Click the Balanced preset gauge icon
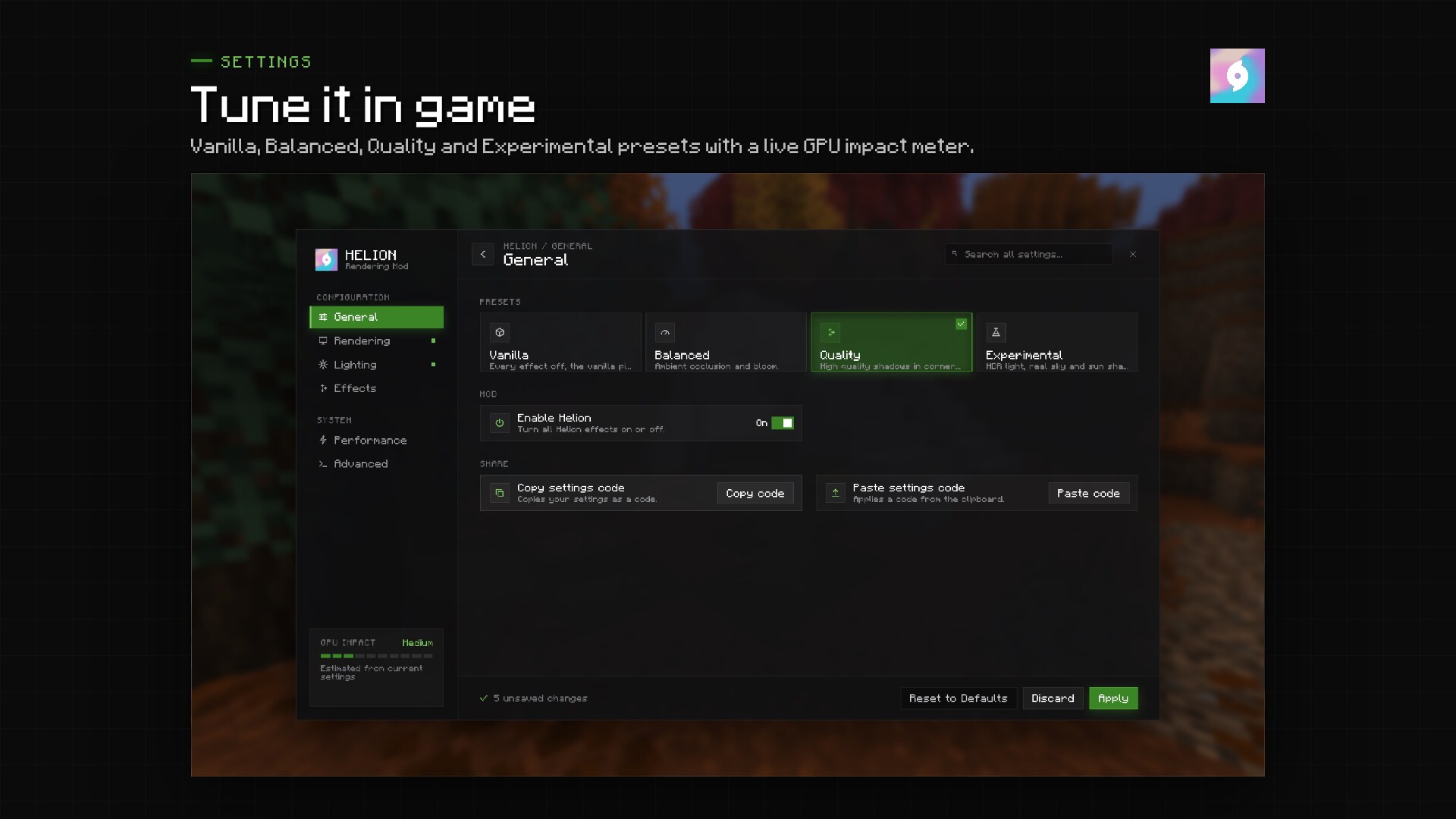Screen dimensions: 1456x819 (665, 332)
